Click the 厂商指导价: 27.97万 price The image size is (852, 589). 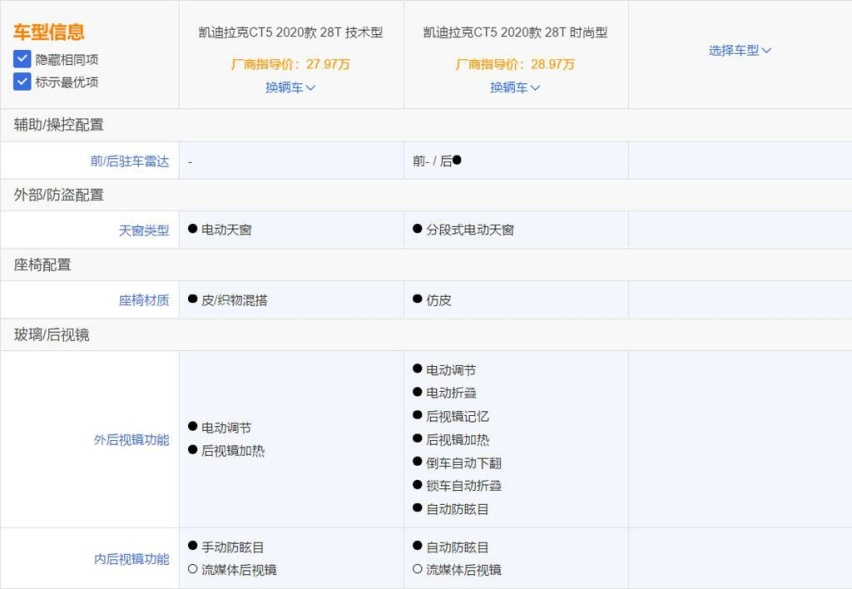(x=290, y=64)
